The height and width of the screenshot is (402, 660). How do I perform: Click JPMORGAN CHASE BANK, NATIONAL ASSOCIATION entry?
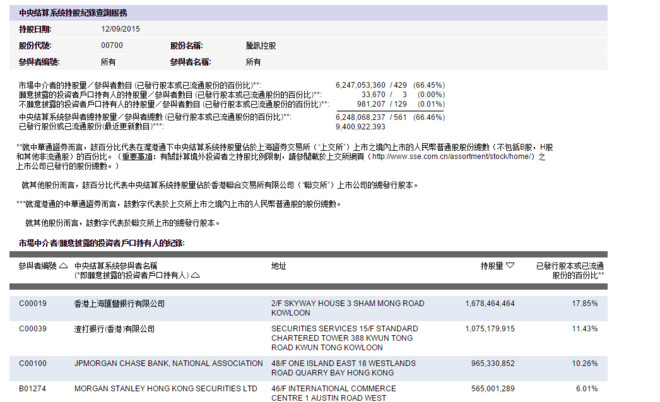[x=155, y=363]
